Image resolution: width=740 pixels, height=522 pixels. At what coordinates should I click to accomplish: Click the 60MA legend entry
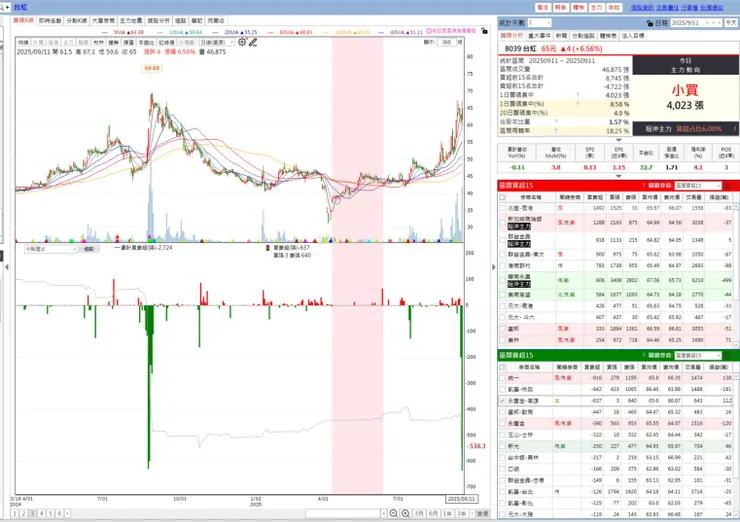pos(290,32)
